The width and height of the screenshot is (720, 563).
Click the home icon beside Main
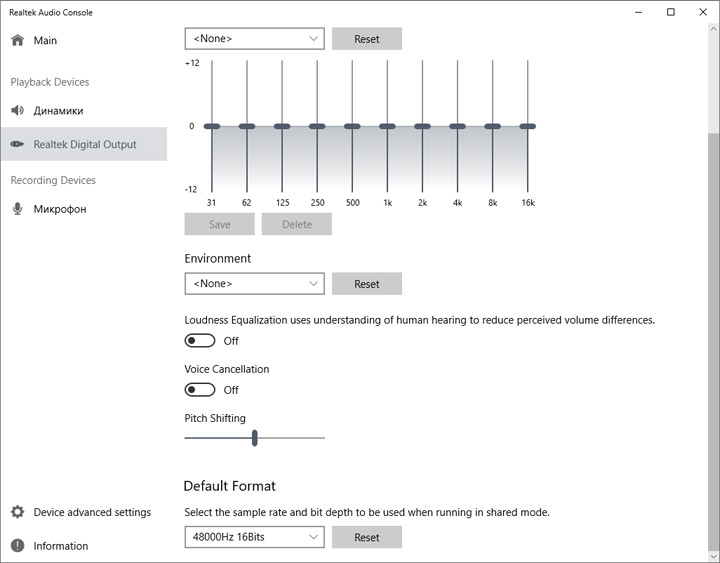coord(17,40)
